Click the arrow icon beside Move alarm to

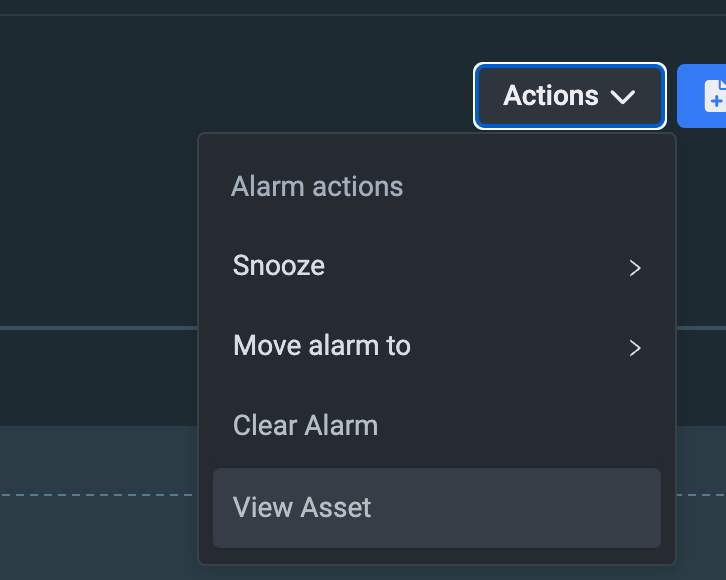[635, 347]
